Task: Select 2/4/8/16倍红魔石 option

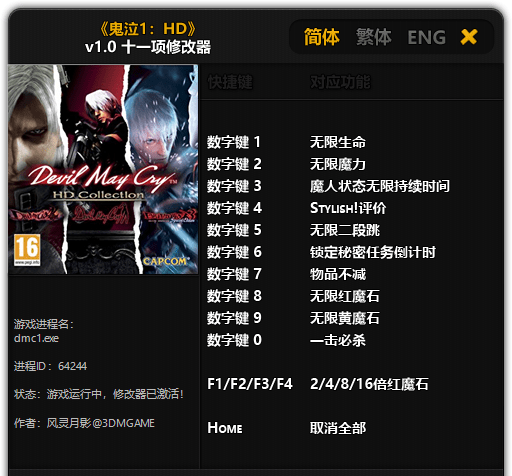Action: 369,384
